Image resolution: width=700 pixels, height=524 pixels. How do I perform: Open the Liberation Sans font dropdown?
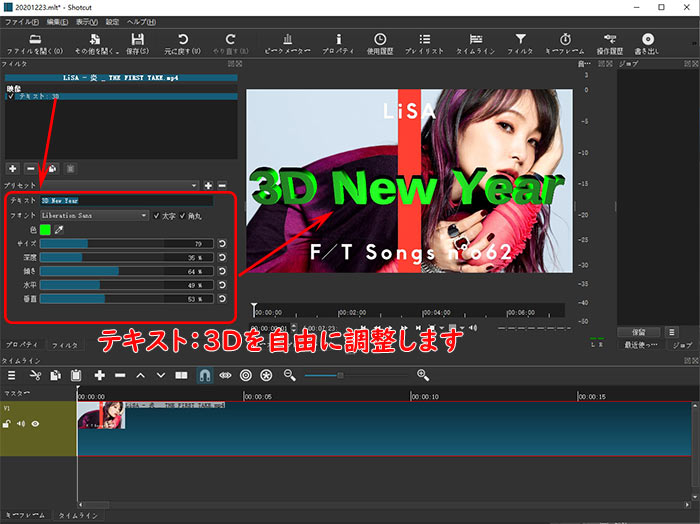coord(94,216)
